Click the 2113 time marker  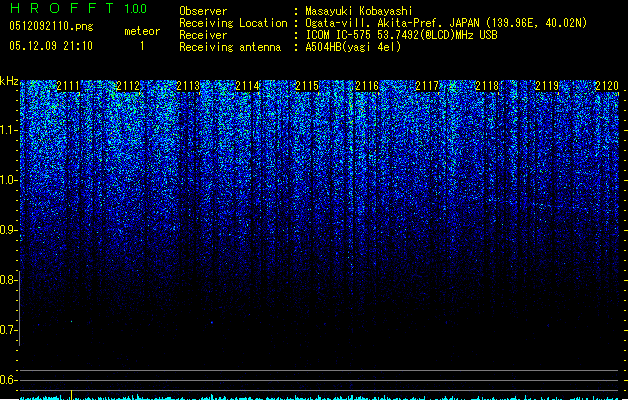point(188,86)
